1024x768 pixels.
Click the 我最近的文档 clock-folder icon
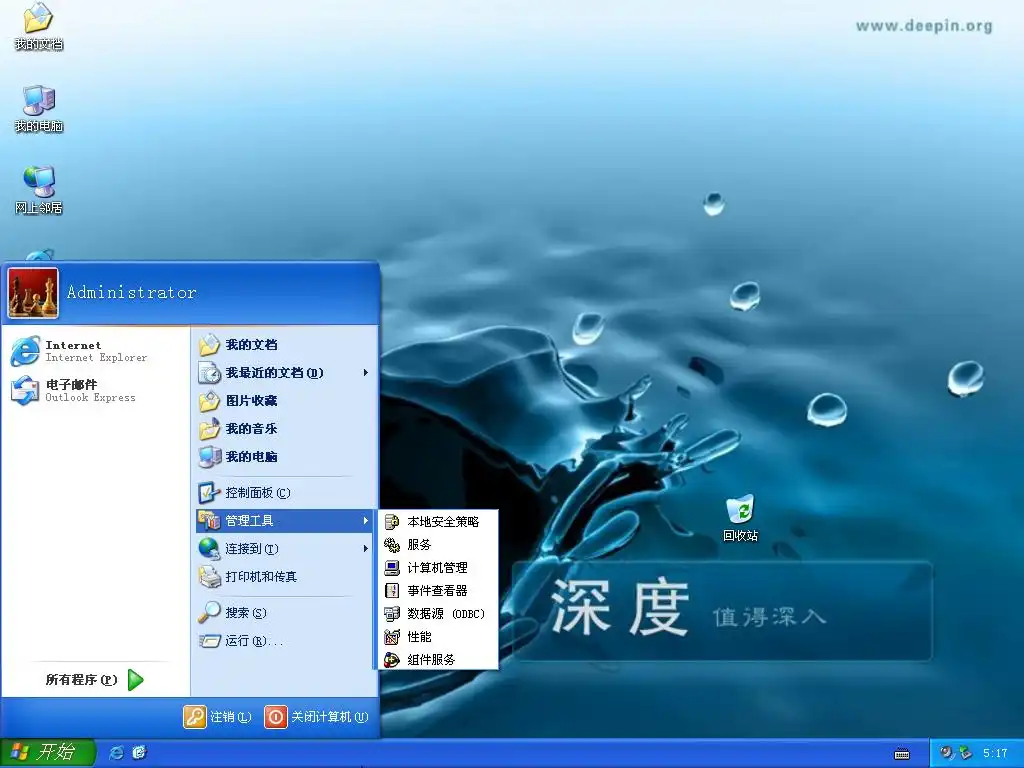pyautogui.click(x=209, y=373)
